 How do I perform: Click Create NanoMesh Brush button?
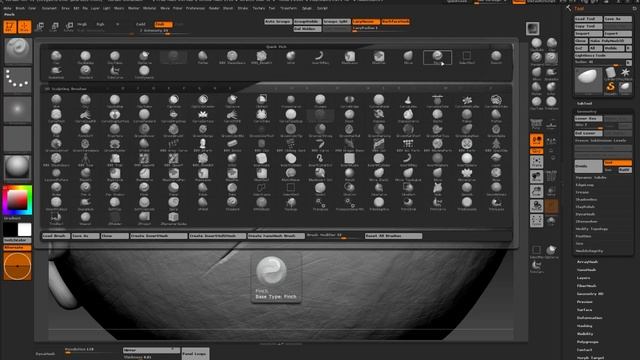(276, 236)
